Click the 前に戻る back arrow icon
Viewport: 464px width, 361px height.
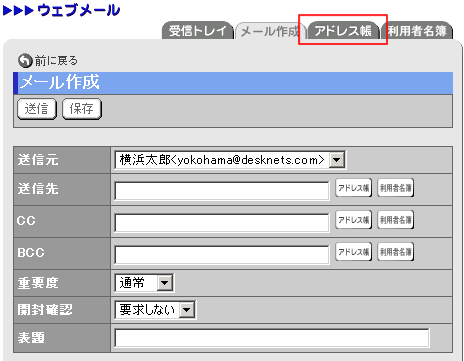(25, 61)
